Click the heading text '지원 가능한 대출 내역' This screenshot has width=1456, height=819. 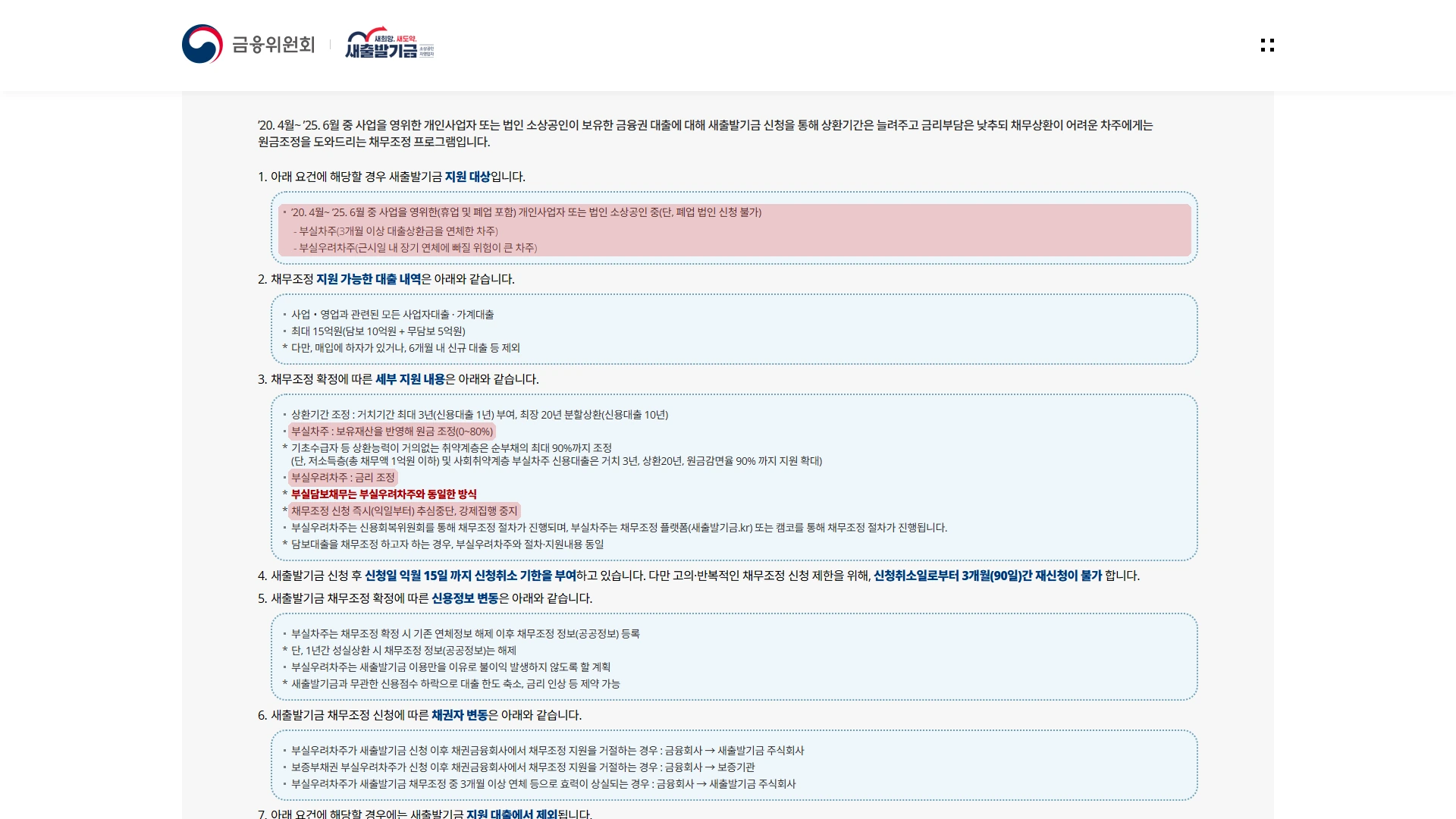369,279
